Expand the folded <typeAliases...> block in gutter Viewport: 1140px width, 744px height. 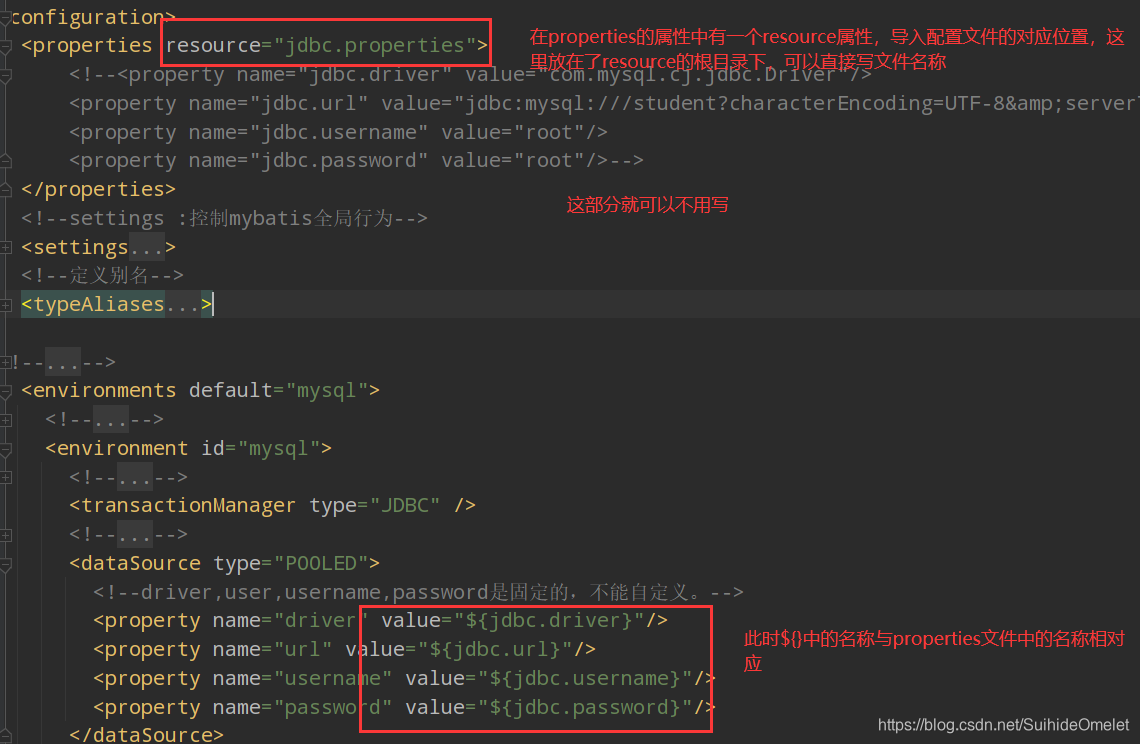tap(6, 305)
